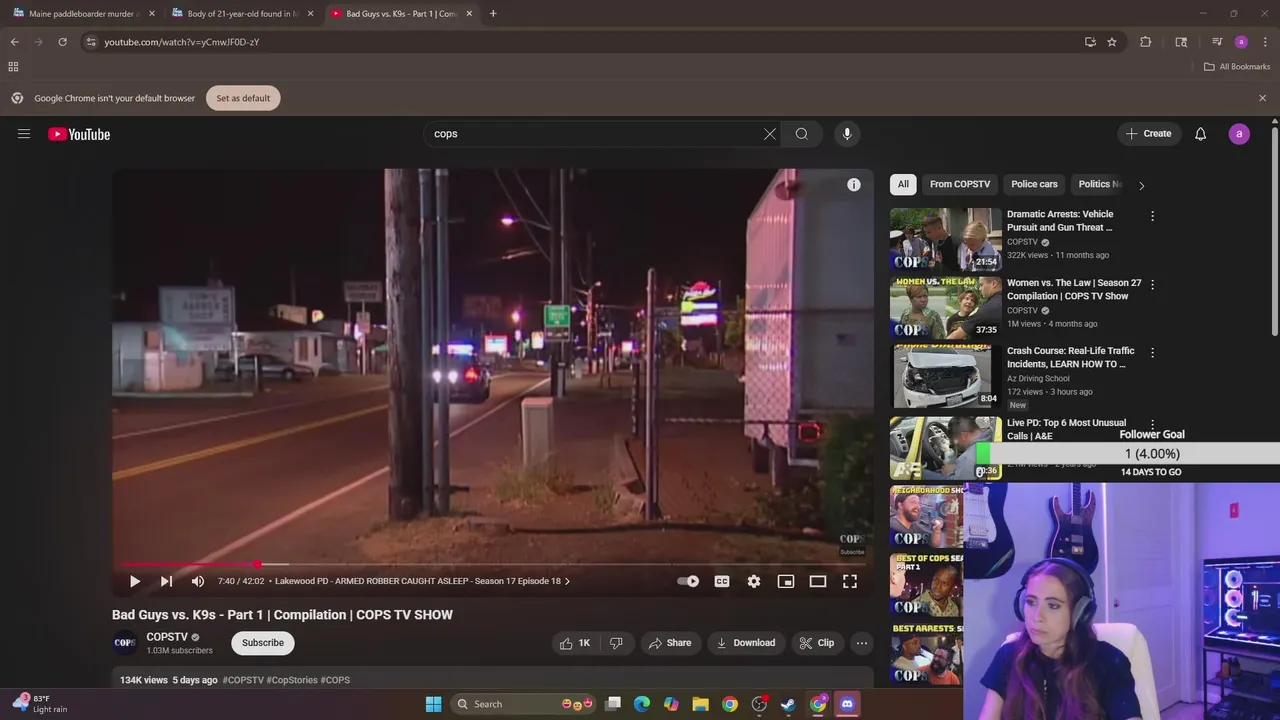Open options for 'Dramatic Arrests' video
Screen dimensions: 1280x720
[1152, 216]
